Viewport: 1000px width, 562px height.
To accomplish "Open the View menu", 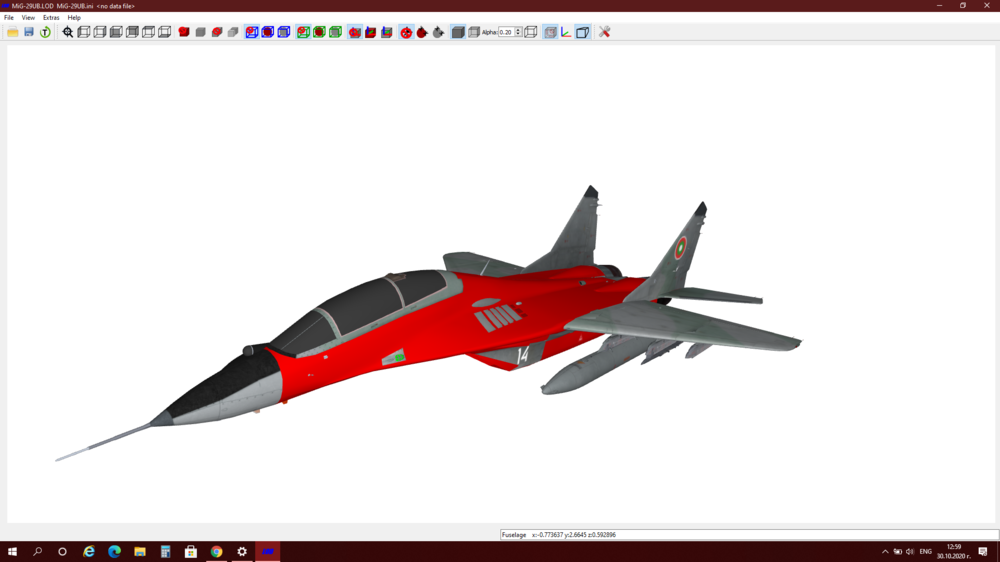I will pos(28,18).
